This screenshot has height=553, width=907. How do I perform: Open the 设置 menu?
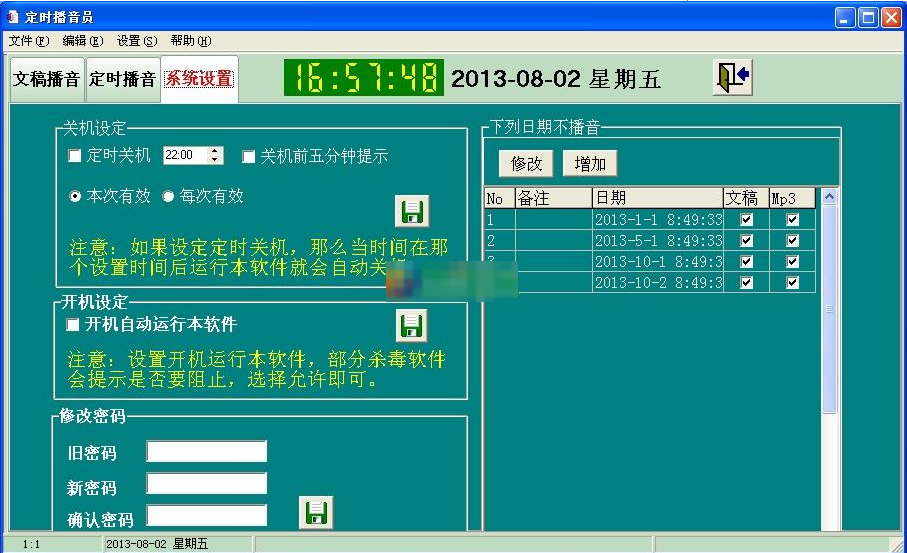point(136,41)
